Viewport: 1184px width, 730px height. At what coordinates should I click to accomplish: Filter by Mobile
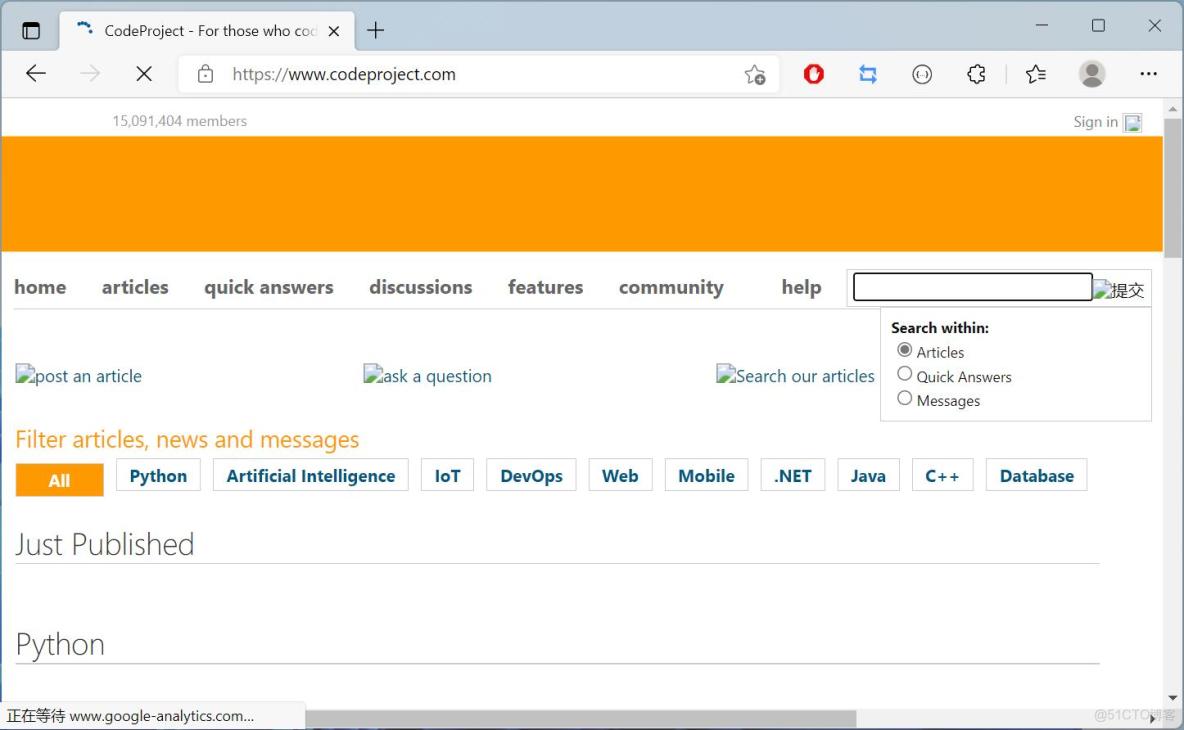coord(706,475)
